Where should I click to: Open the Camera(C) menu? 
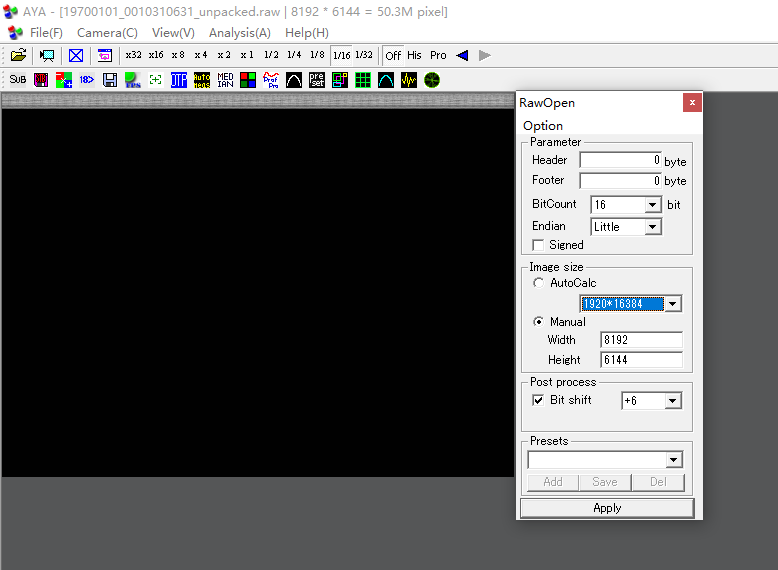(107, 33)
